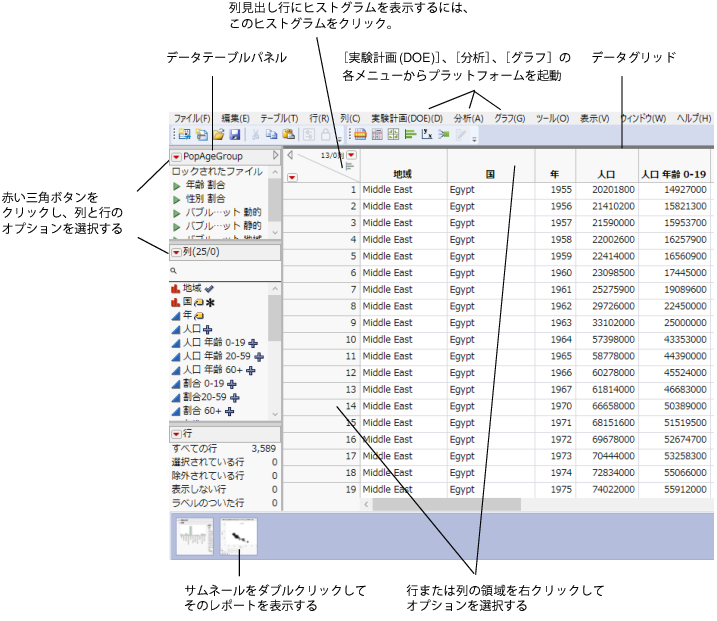The width and height of the screenshot is (717, 621).
Task: Click the grayed pencil edit icon
Action: point(461,134)
